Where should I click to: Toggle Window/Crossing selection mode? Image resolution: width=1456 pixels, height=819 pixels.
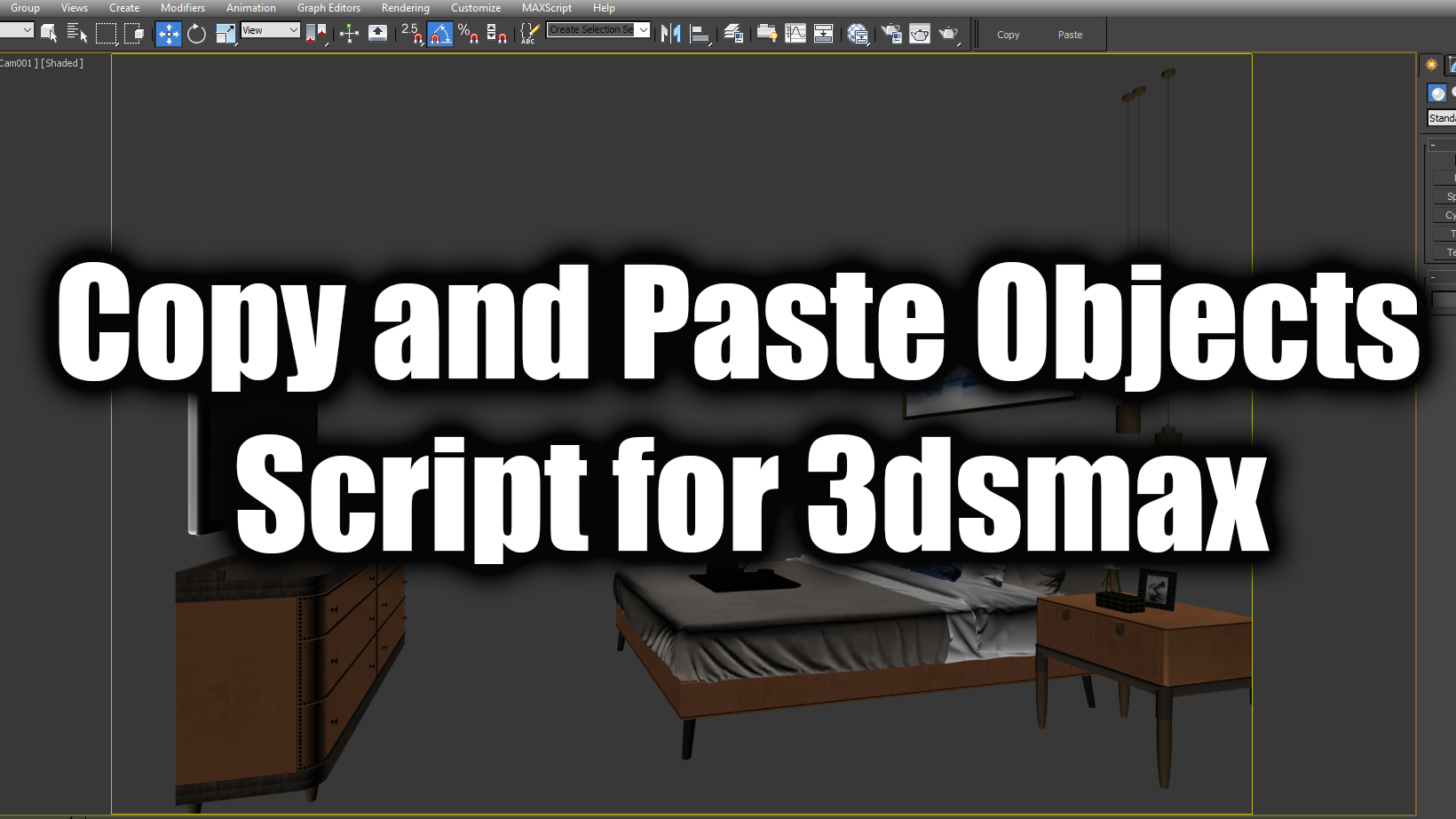(134, 34)
